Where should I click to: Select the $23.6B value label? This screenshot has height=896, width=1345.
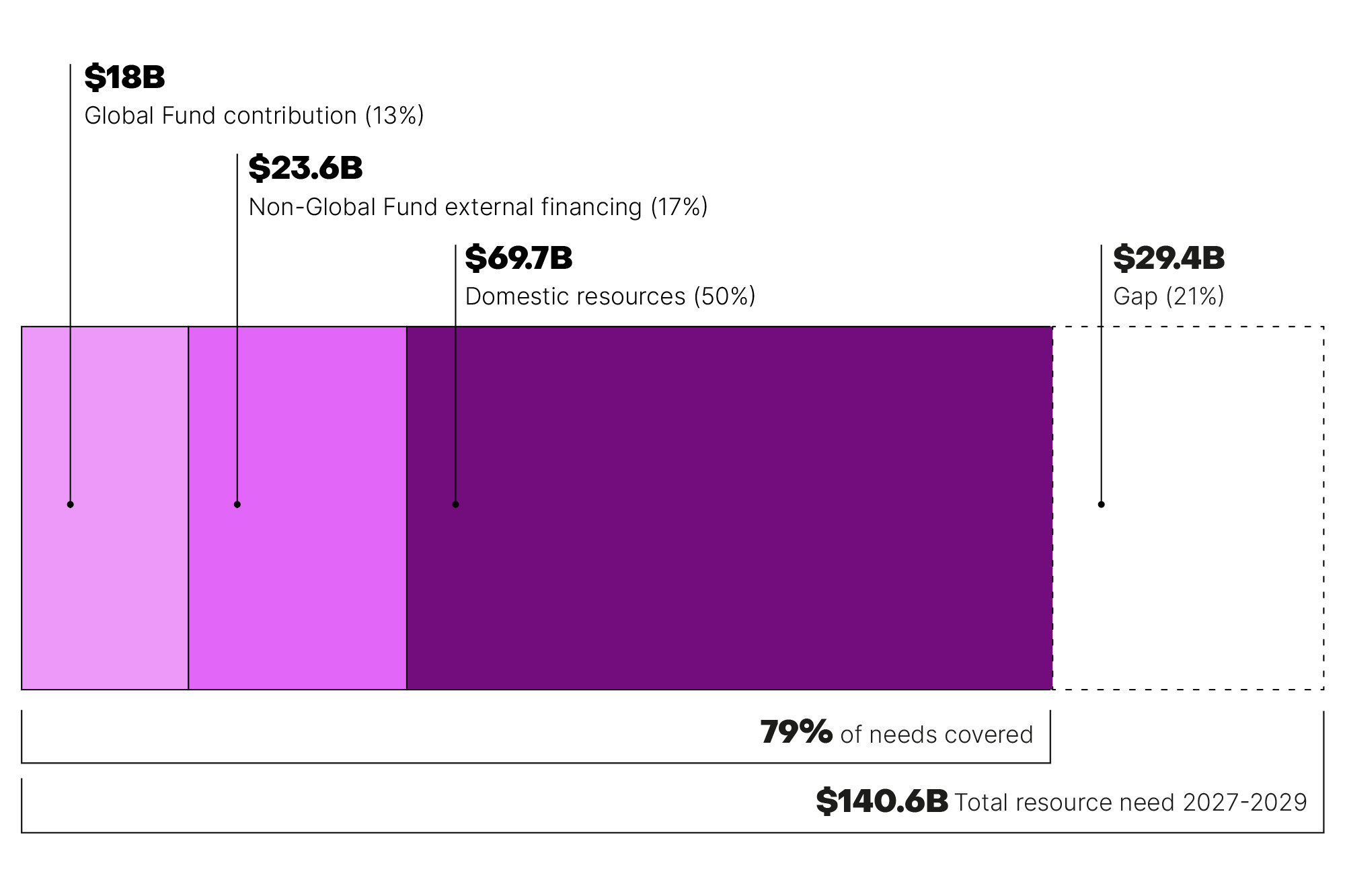click(x=305, y=168)
